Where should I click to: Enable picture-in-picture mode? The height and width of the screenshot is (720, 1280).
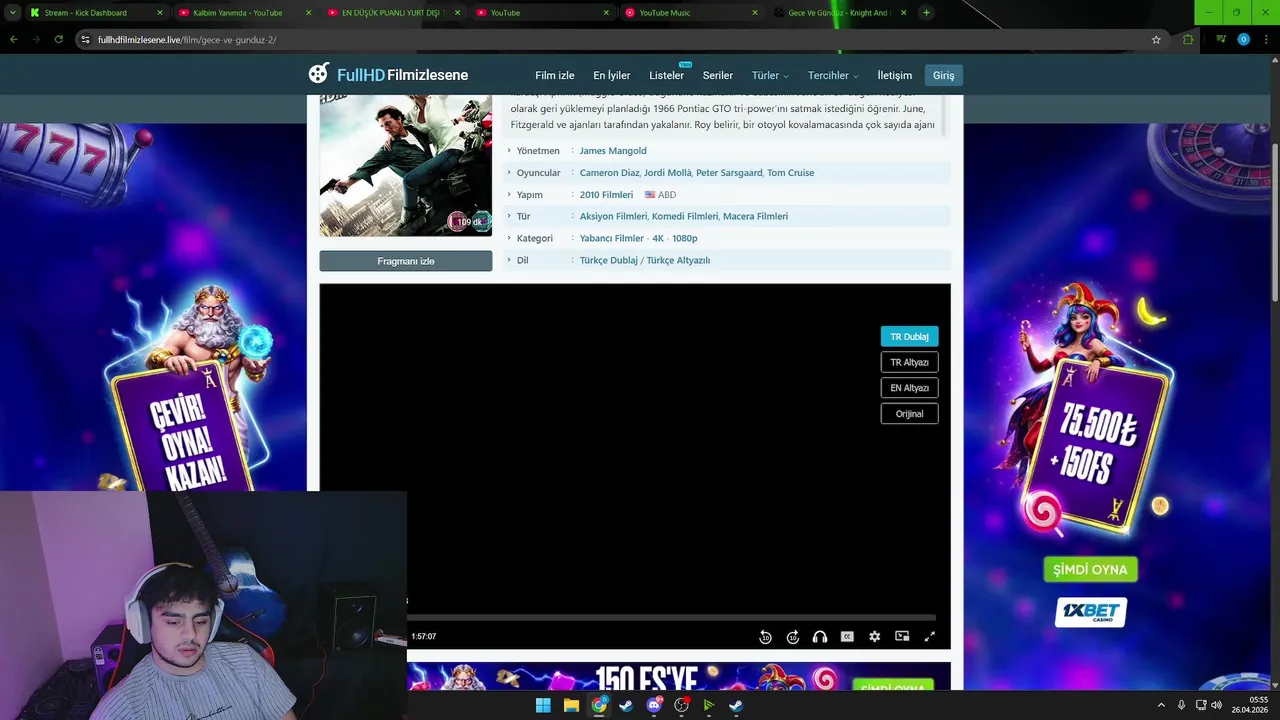pos(902,637)
